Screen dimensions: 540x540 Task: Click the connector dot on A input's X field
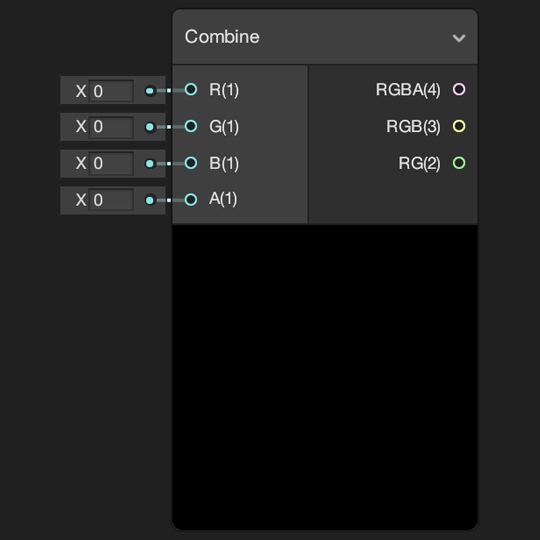coord(150,200)
